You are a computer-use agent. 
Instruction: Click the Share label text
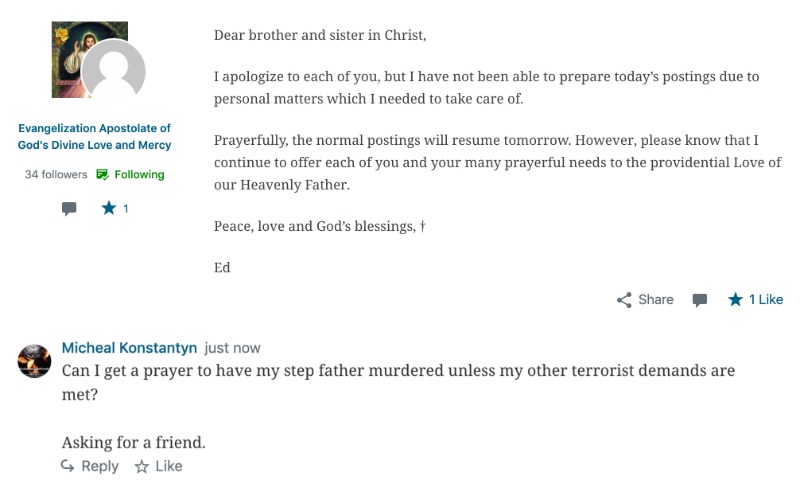tap(656, 299)
